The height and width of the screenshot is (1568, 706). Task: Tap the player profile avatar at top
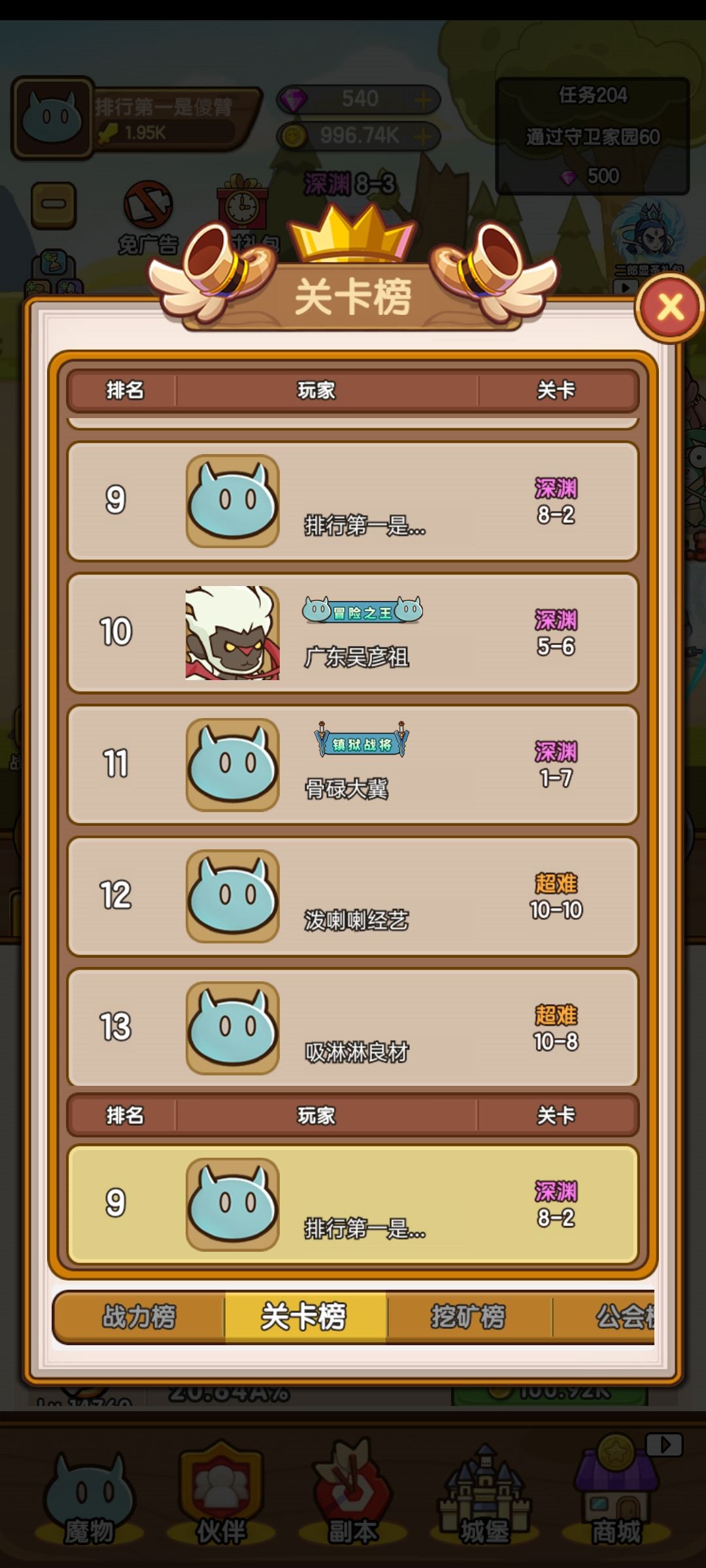coord(52,118)
